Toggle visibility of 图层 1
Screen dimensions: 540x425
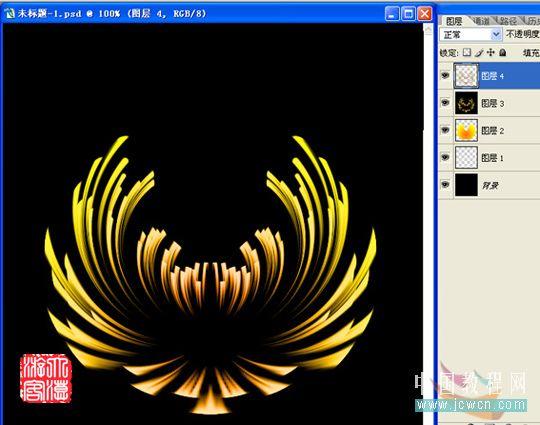(445, 157)
